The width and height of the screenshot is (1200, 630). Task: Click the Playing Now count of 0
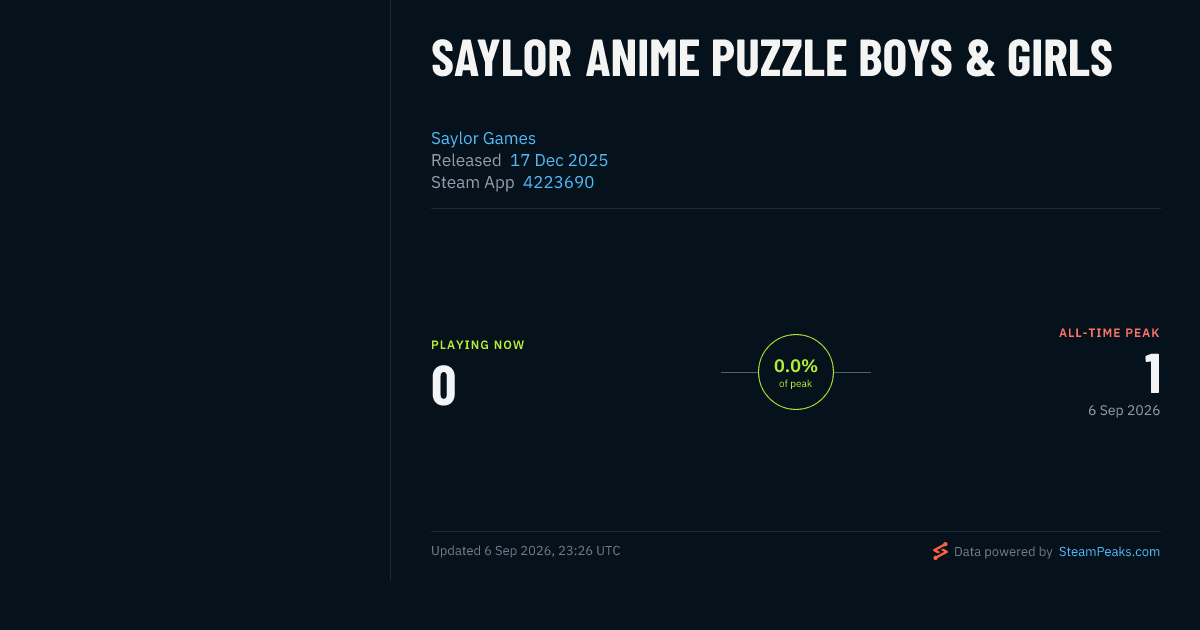444,386
